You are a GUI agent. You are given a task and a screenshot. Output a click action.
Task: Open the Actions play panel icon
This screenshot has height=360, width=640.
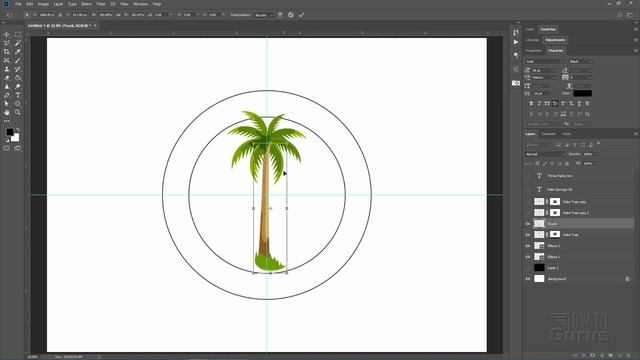(516, 42)
